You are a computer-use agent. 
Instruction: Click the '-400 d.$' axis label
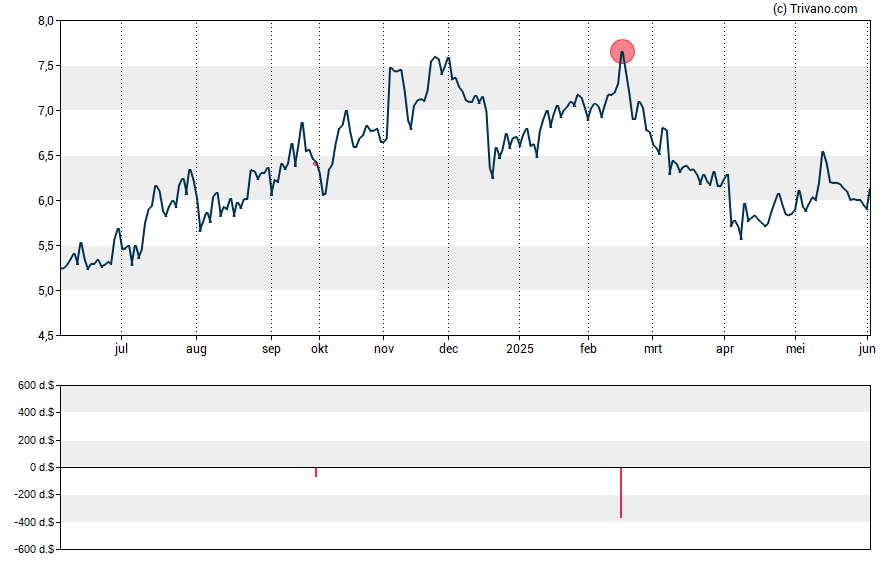[x=35, y=522]
